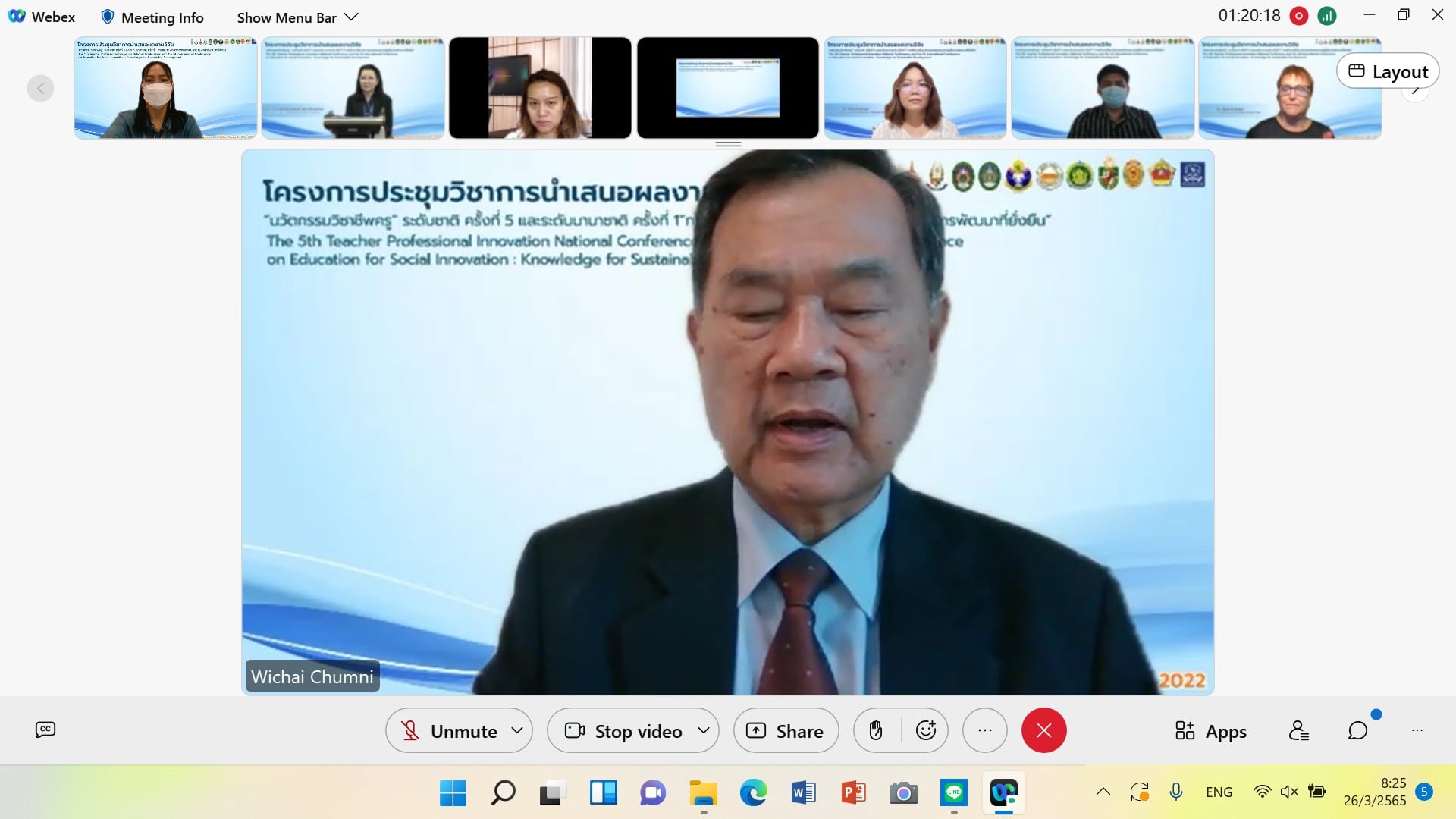Image resolution: width=1456 pixels, height=819 pixels.
Task: Open File Explorer on taskbar
Action: click(x=703, y=793)
